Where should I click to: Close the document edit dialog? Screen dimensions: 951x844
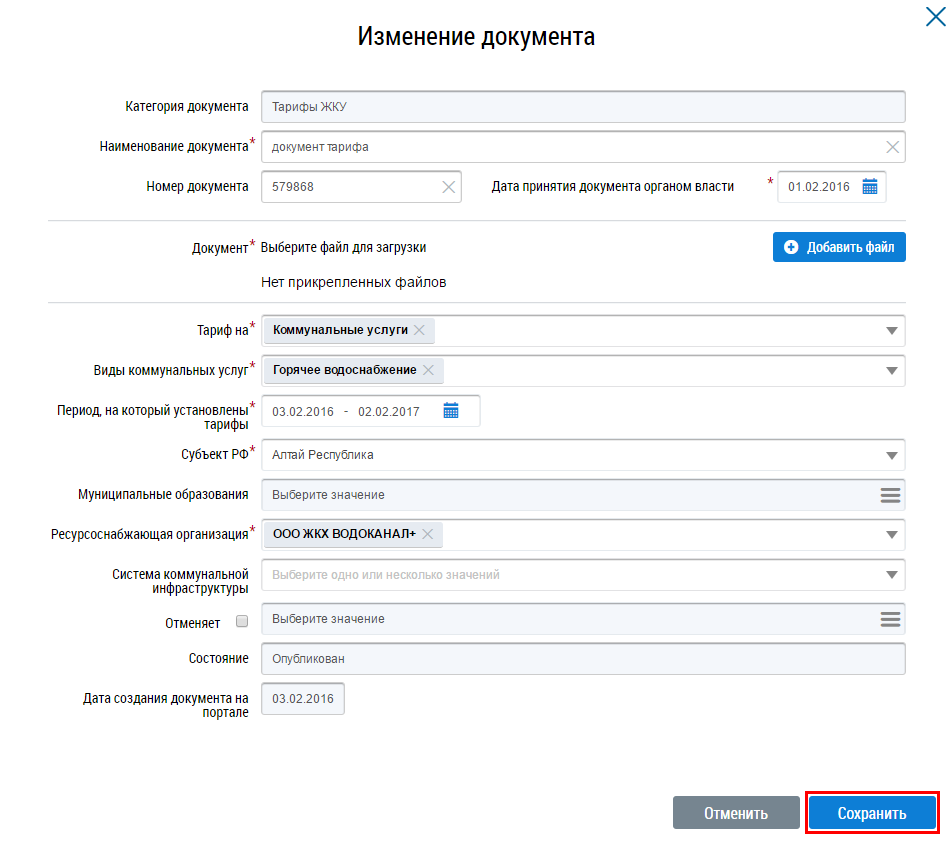[x=935, y=16]
